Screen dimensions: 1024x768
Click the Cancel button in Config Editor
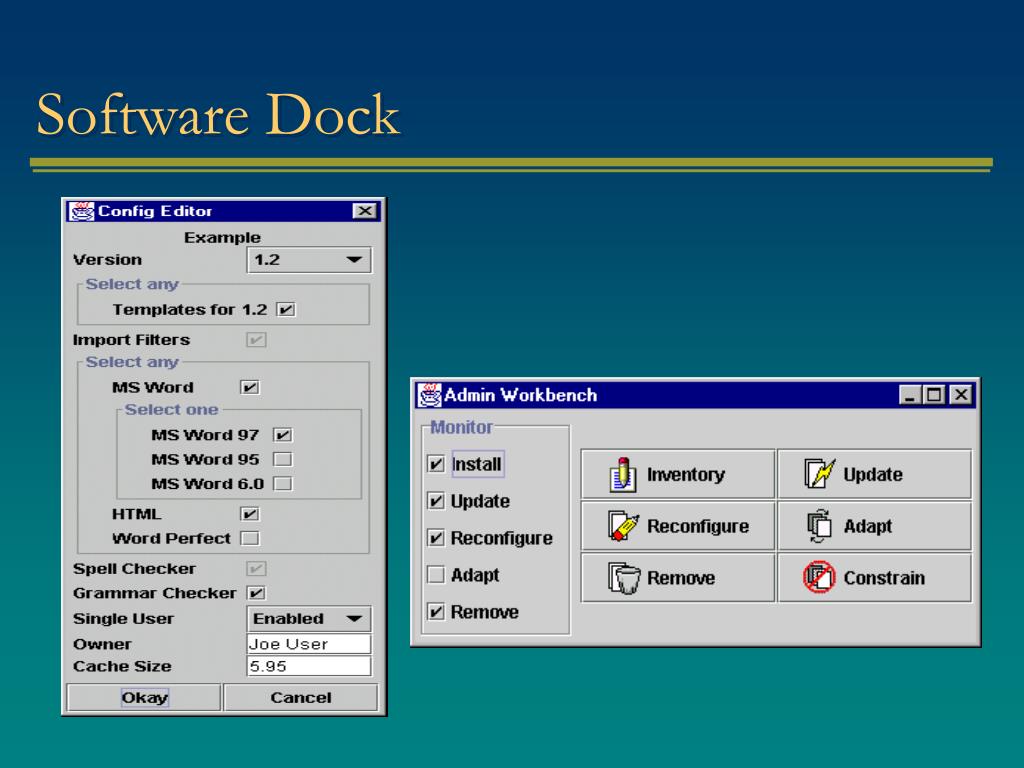click(x=300, y=697)
